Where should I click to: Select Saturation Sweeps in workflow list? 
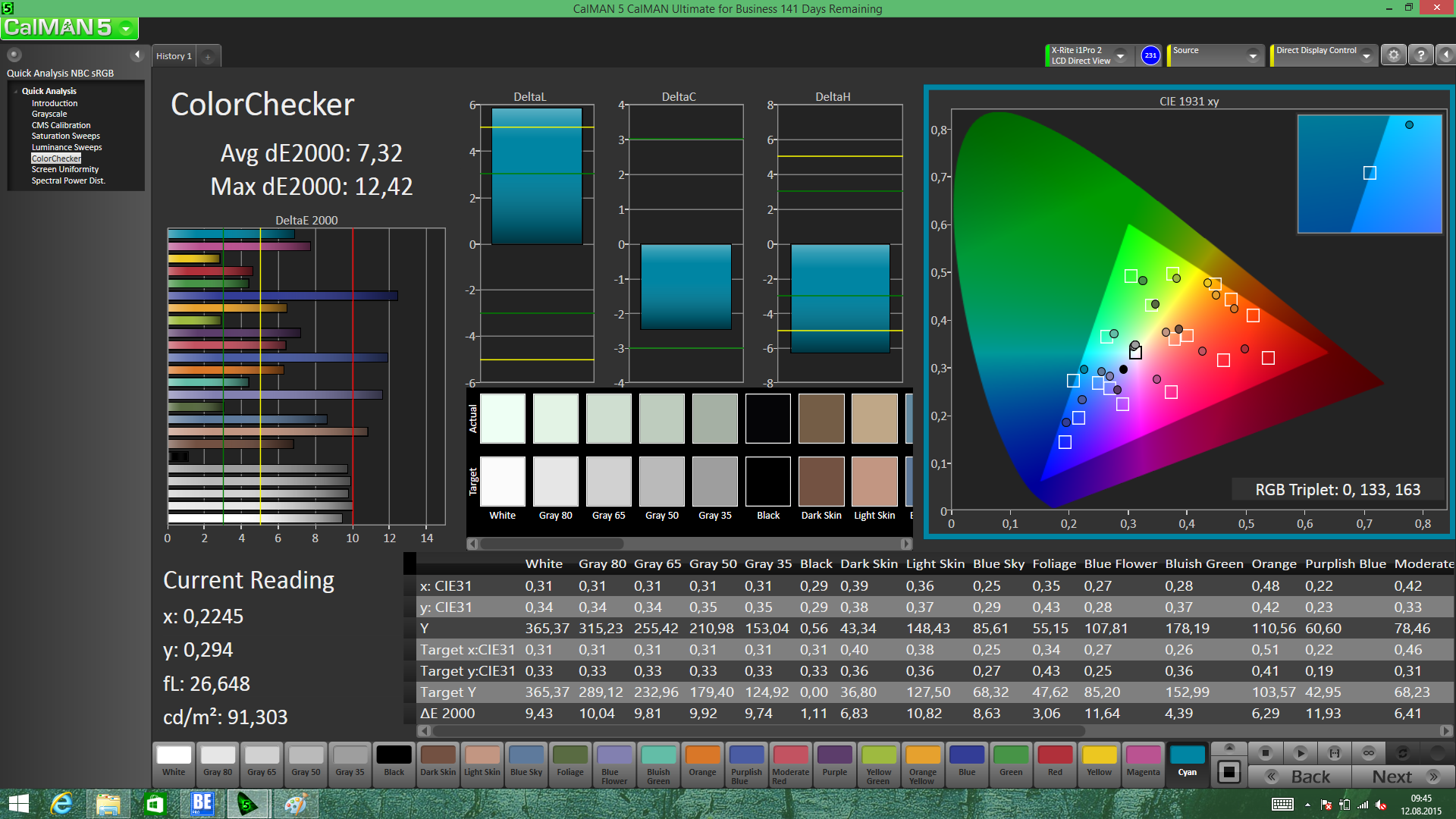coord(65,136)
